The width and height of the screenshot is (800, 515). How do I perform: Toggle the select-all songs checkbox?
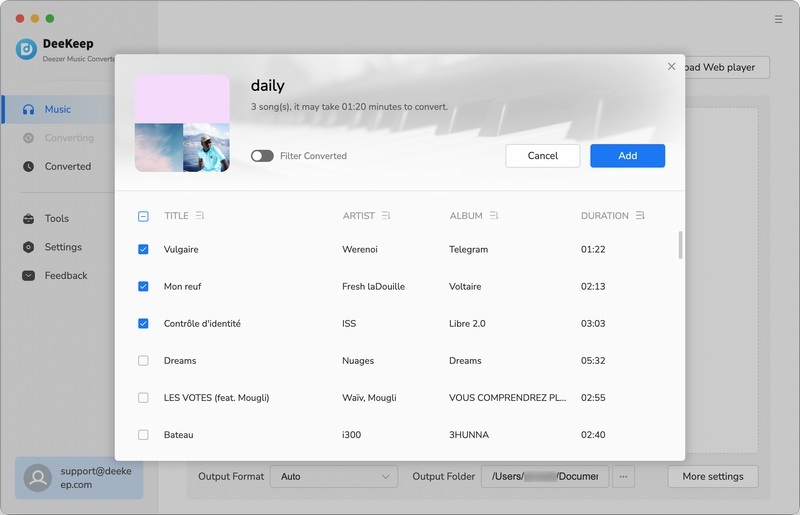(143, 216)
